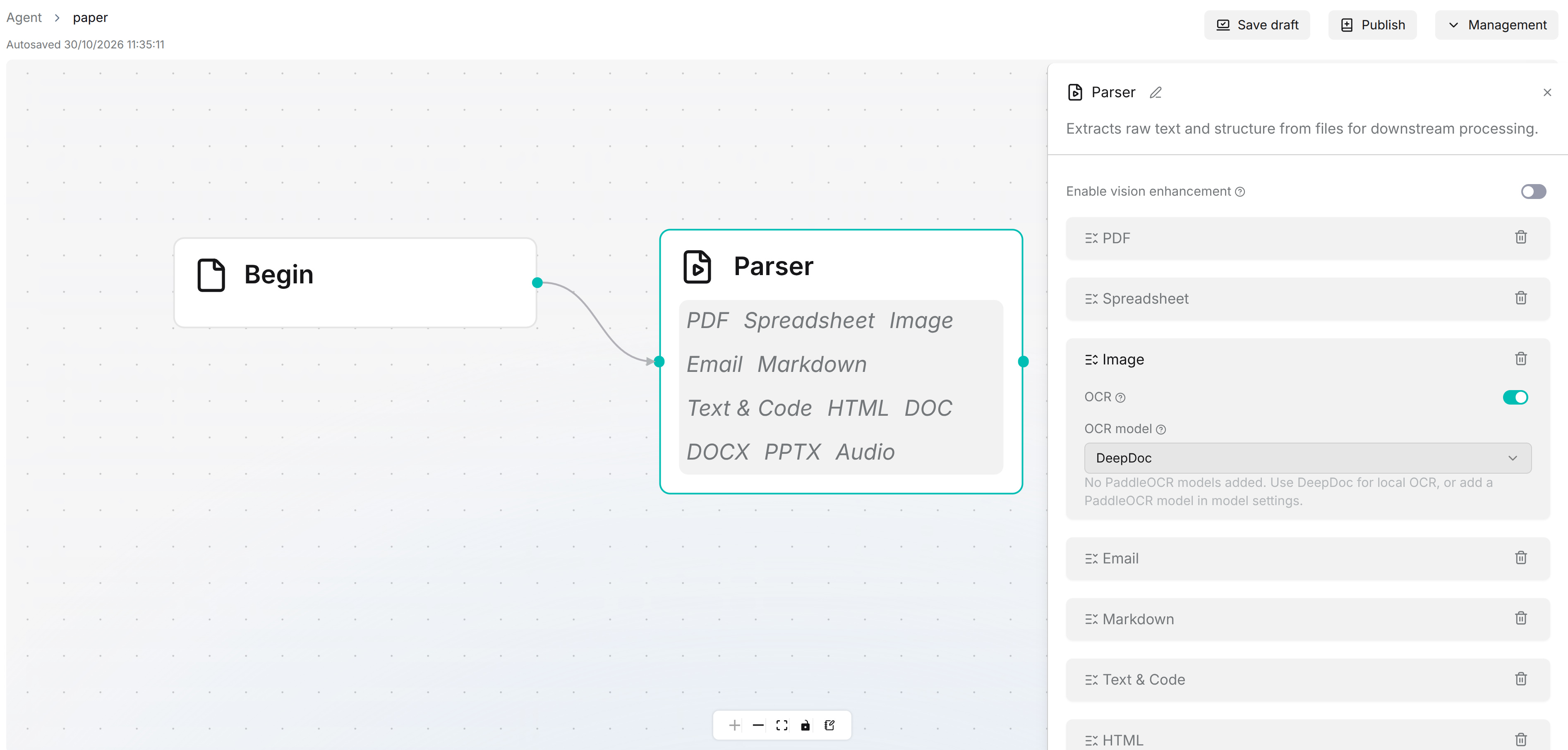The height and width of the screenshot is (750, 1568).
Task: Edit the Parser name with pencil icon
Action: point(1155,93)
